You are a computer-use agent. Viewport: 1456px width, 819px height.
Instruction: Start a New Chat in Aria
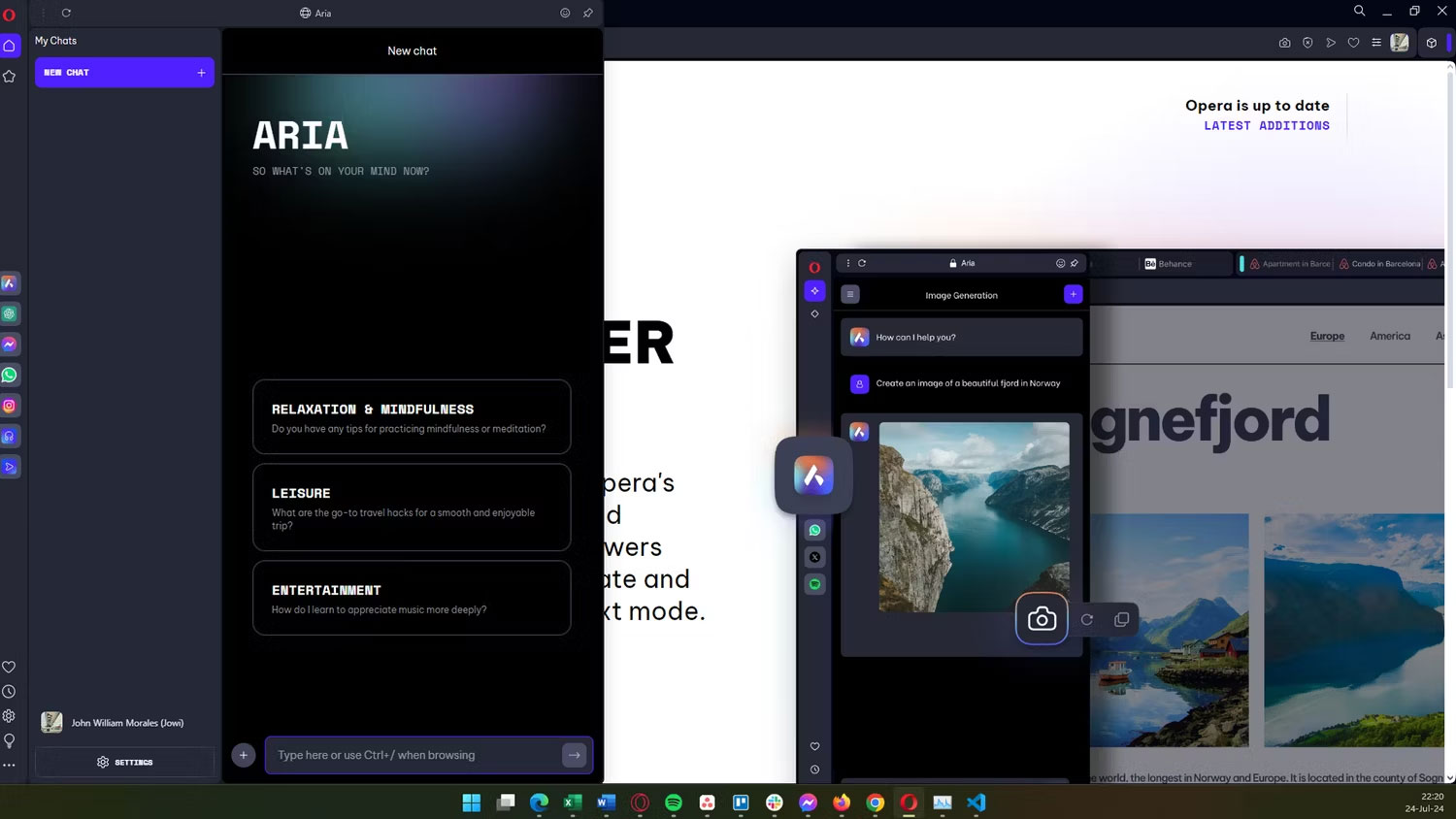(x=124, y=73)
